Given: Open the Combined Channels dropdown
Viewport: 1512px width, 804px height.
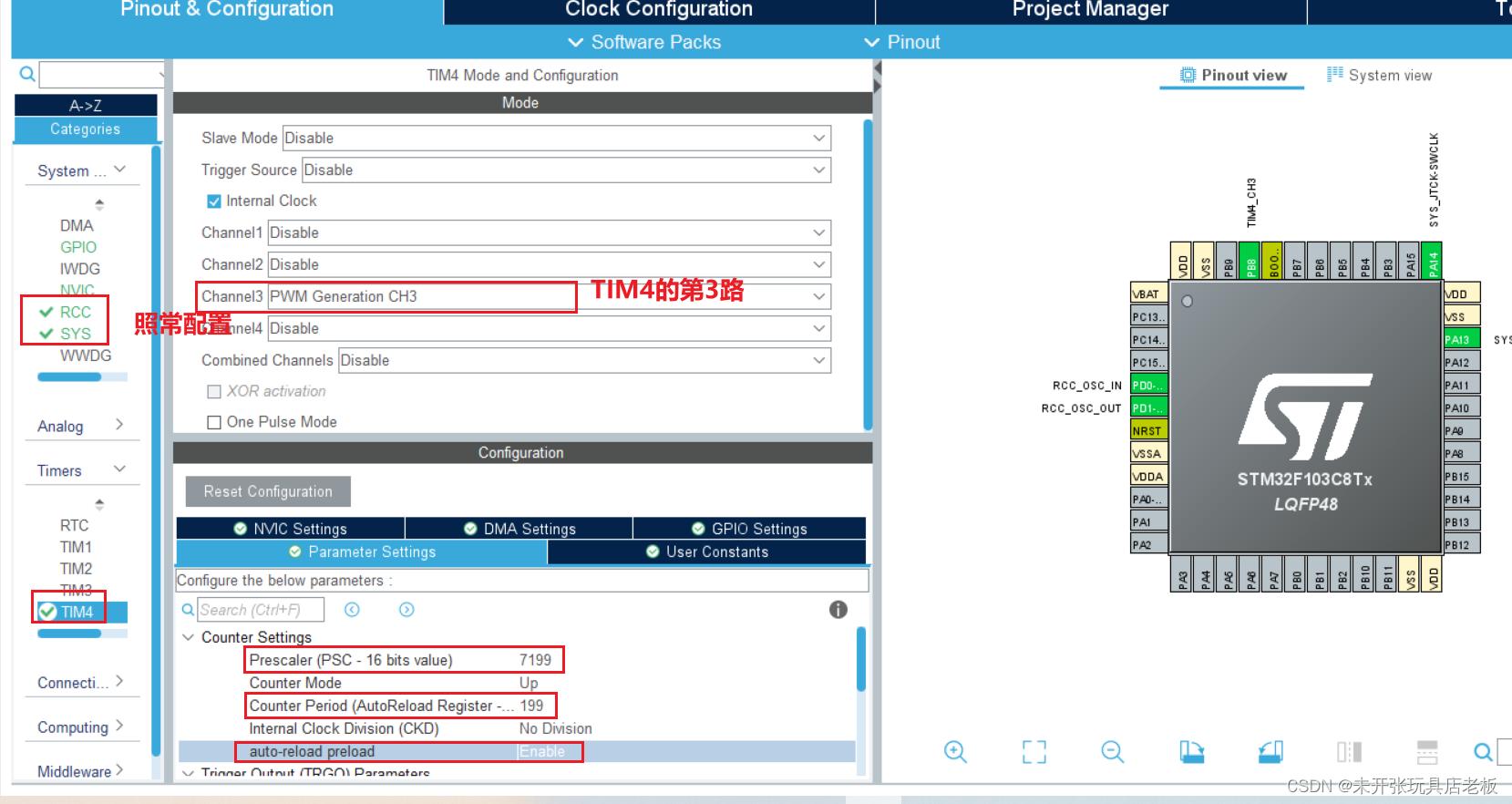Looking at the screenshot, I should coord(584,360).
